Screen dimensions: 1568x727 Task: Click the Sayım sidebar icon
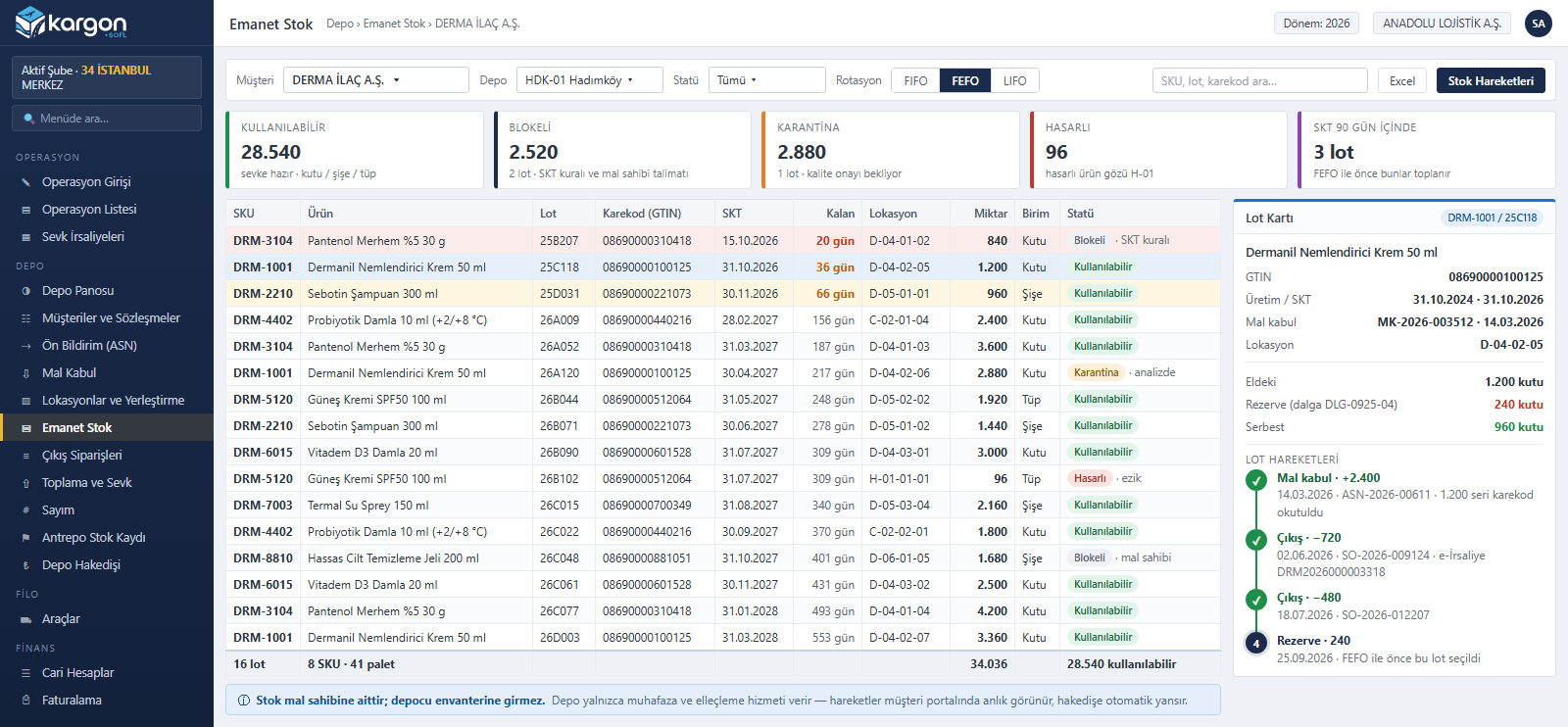[26, 510]
